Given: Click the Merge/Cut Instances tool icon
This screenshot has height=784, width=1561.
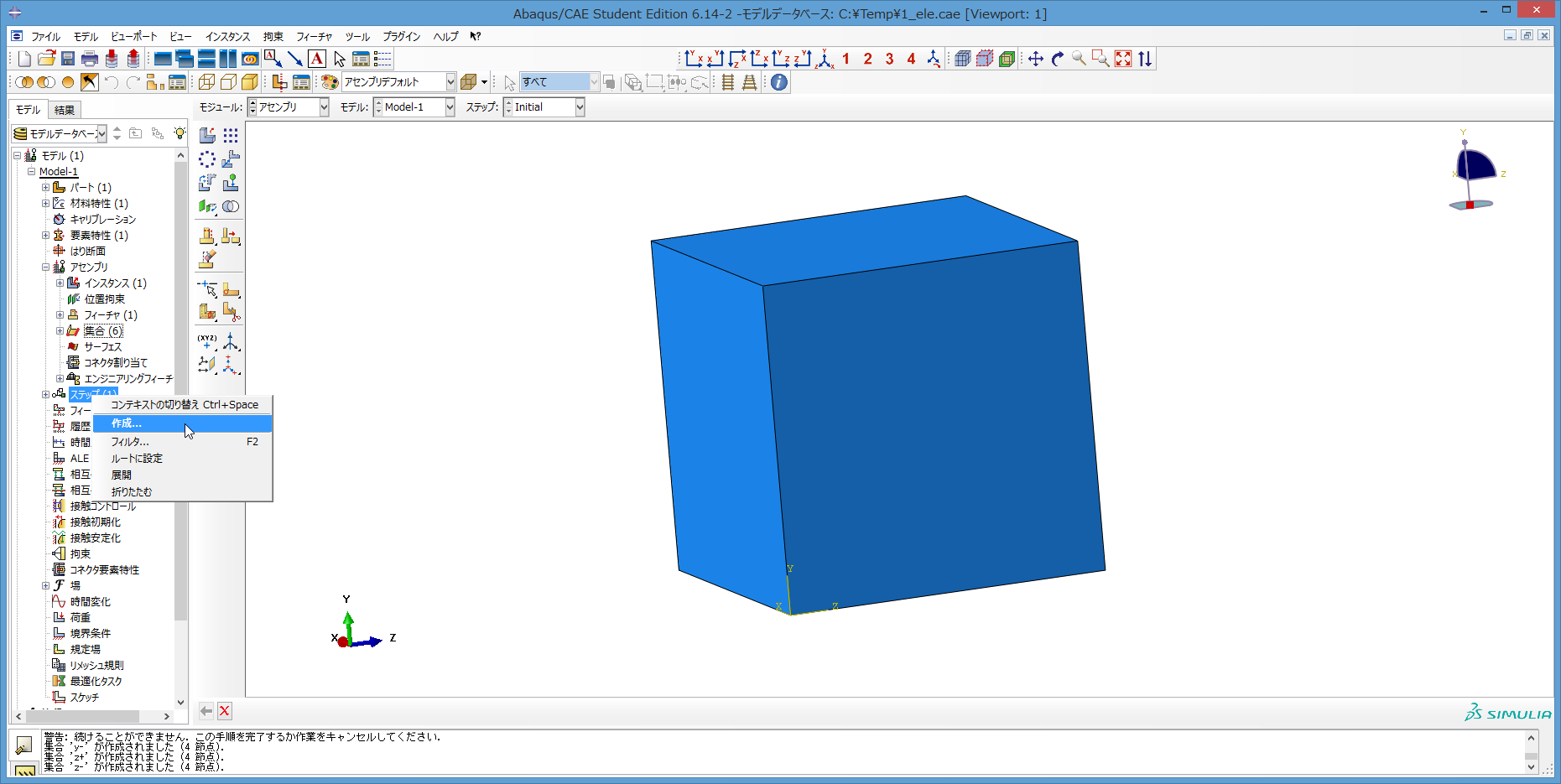Looking at the screenshot, I should point(231,206).
